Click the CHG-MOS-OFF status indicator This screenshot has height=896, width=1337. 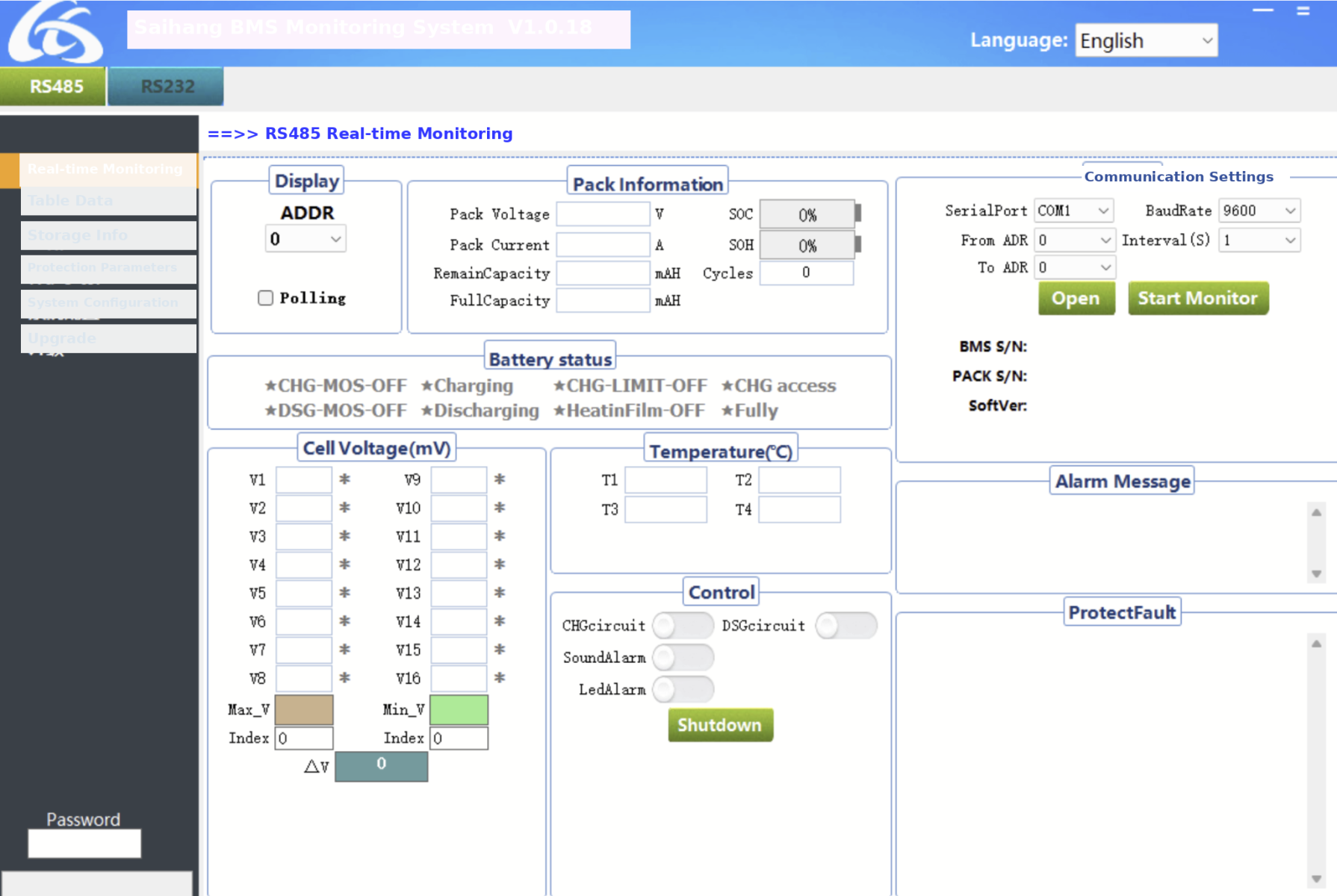point(335,386)
